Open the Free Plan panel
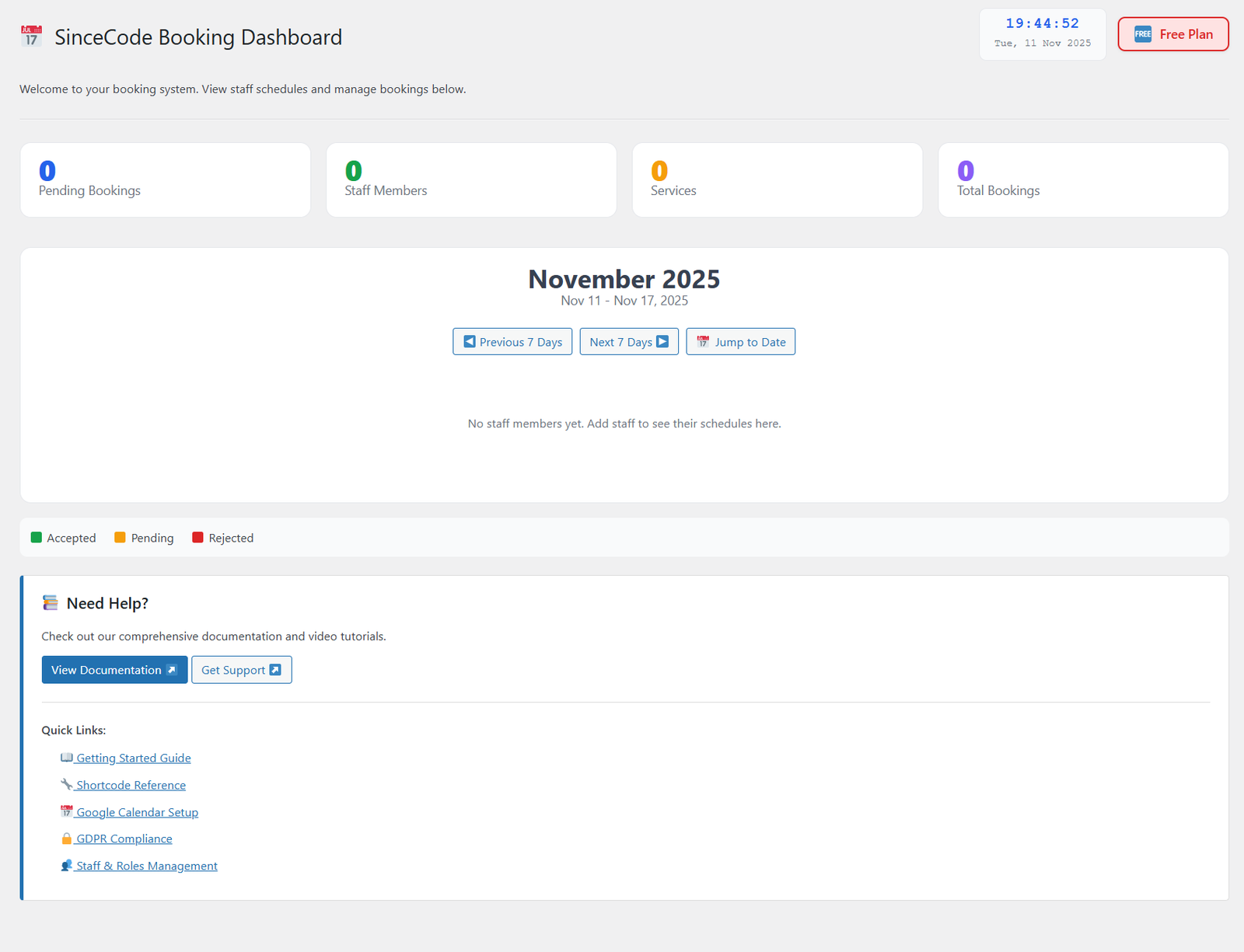 pyautogui.click(x=1172, y=34)
